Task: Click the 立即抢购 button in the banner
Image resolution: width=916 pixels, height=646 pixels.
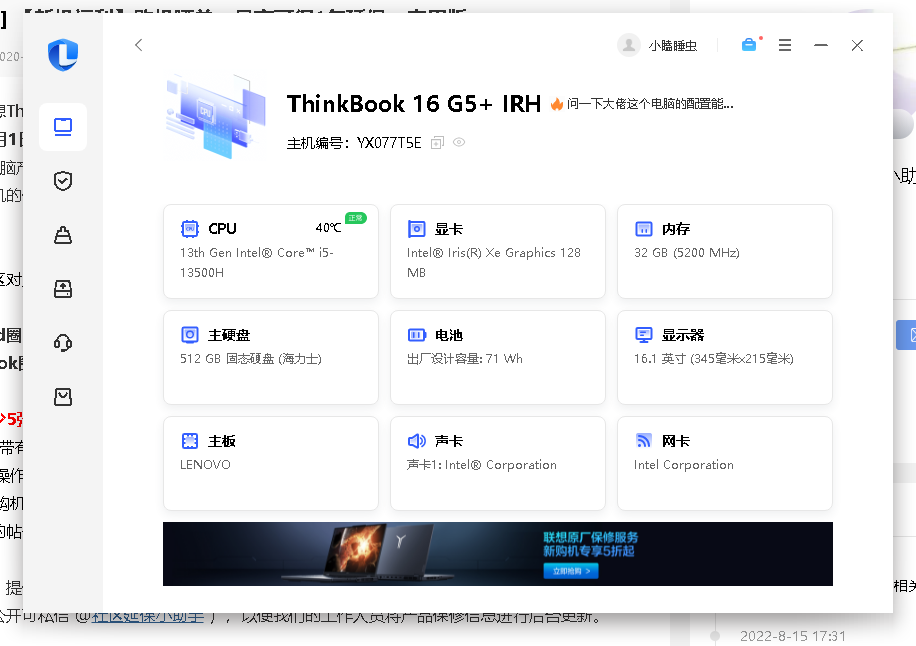Action: [571, 571]
